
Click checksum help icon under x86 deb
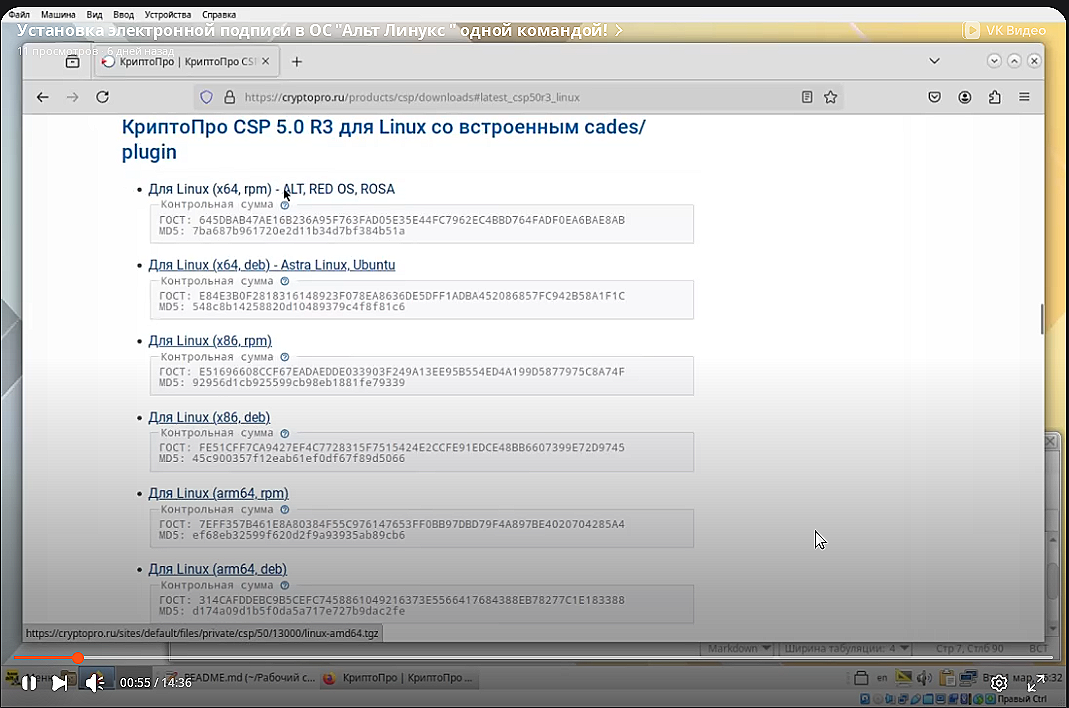pyautogui.click(x=285, y=433)
